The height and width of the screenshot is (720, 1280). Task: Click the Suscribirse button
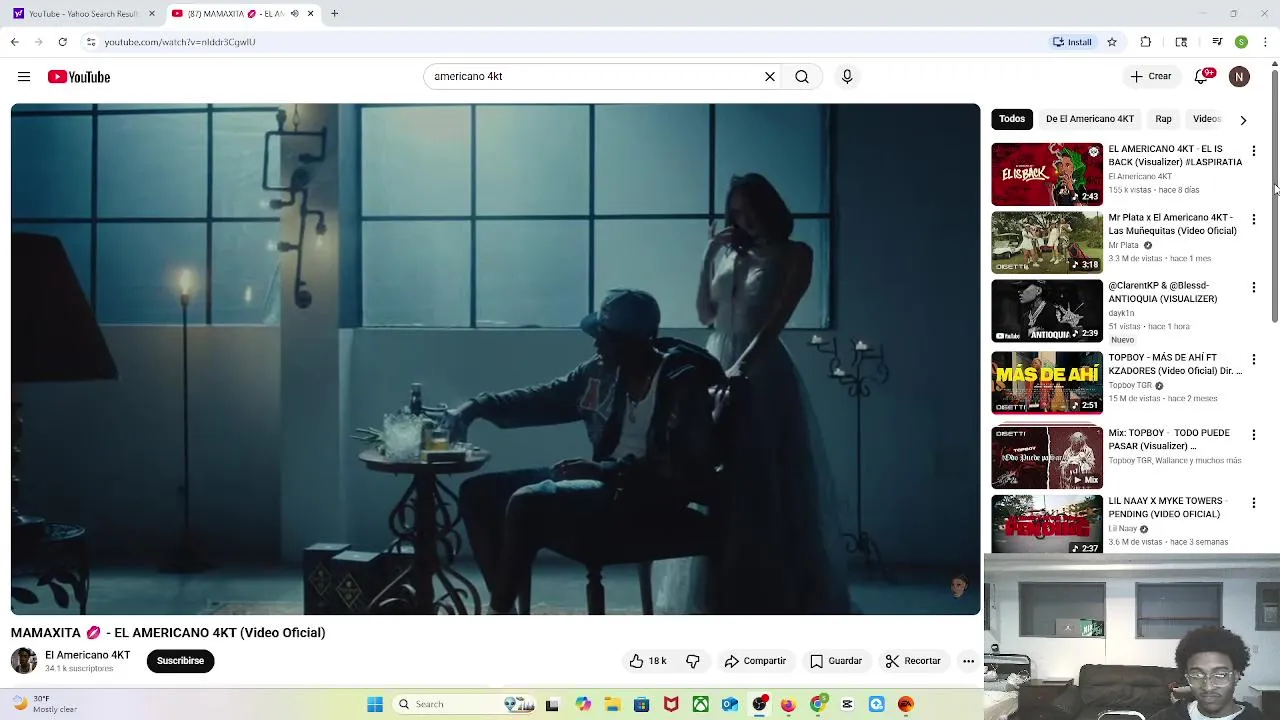180,661
